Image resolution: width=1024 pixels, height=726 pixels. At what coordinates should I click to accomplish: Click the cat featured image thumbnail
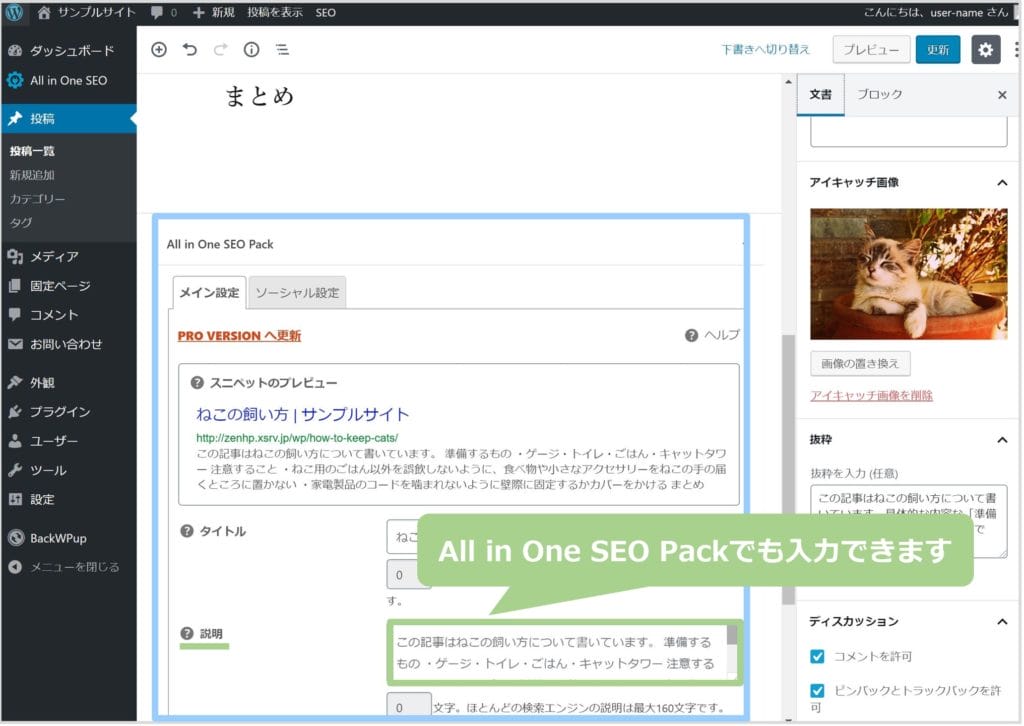click(908, 274)
